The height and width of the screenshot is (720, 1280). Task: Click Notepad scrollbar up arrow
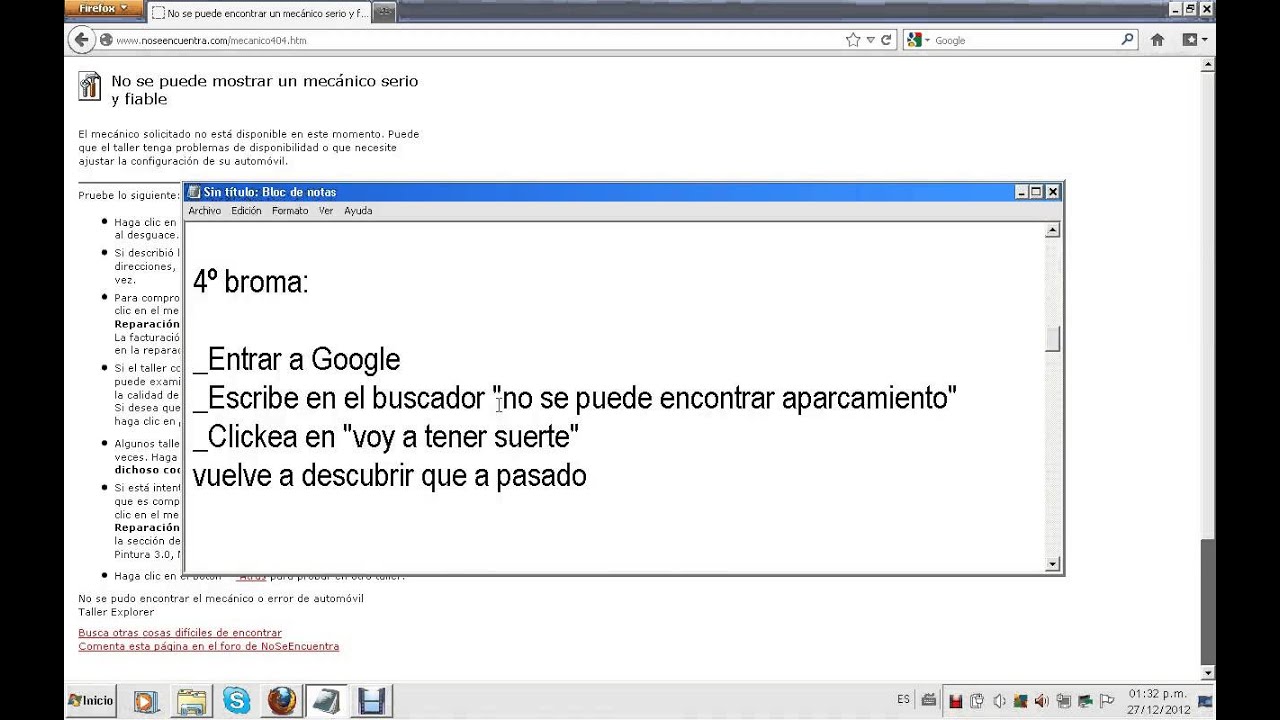(x=1052, y=231)
